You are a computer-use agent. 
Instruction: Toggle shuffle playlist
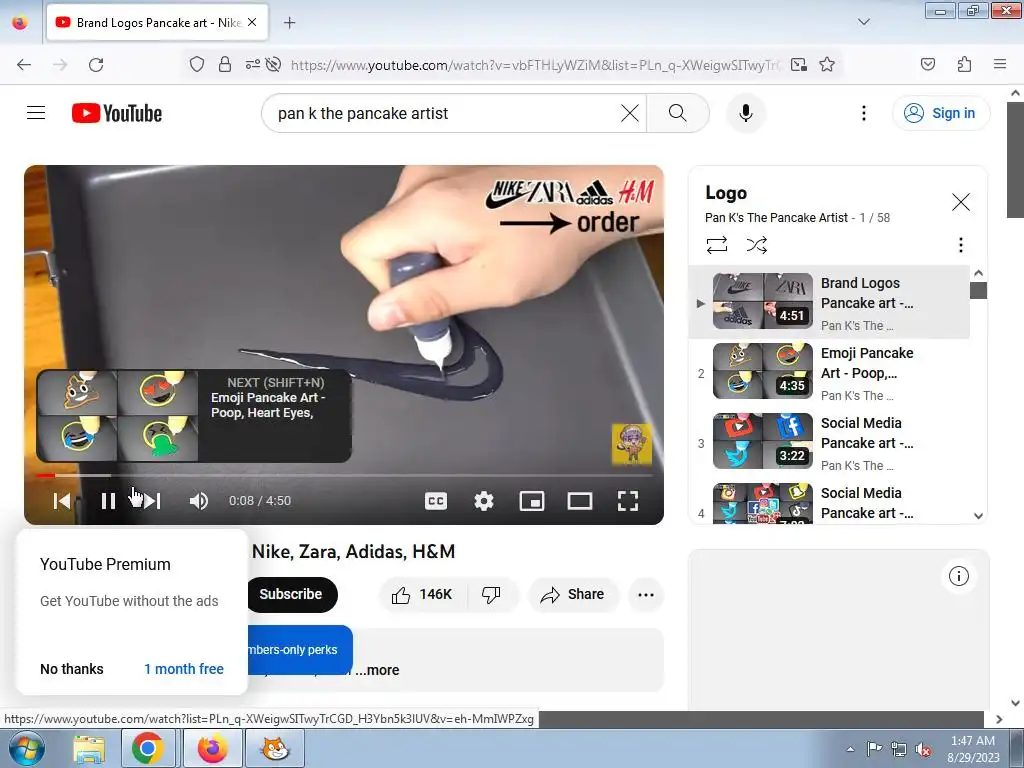756,245
